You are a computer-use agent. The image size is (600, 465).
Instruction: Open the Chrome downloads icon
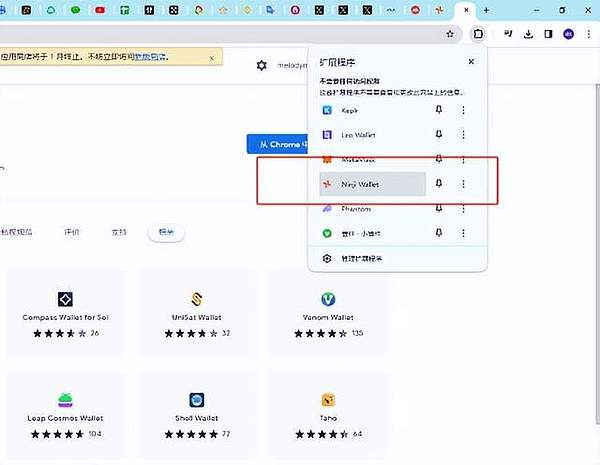[x=528, y=33]
